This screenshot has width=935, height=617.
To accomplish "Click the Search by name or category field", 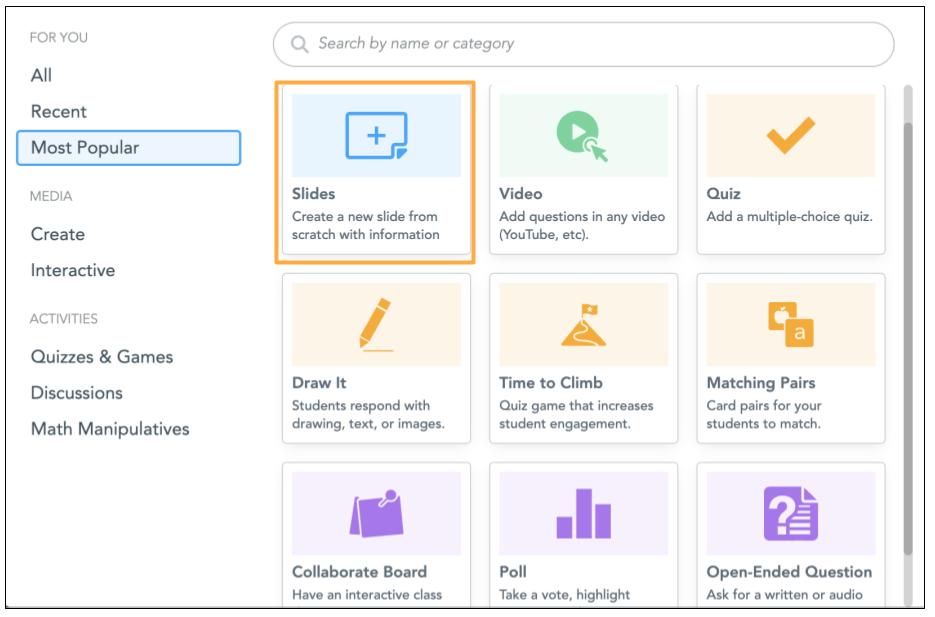I will [600, 45].
